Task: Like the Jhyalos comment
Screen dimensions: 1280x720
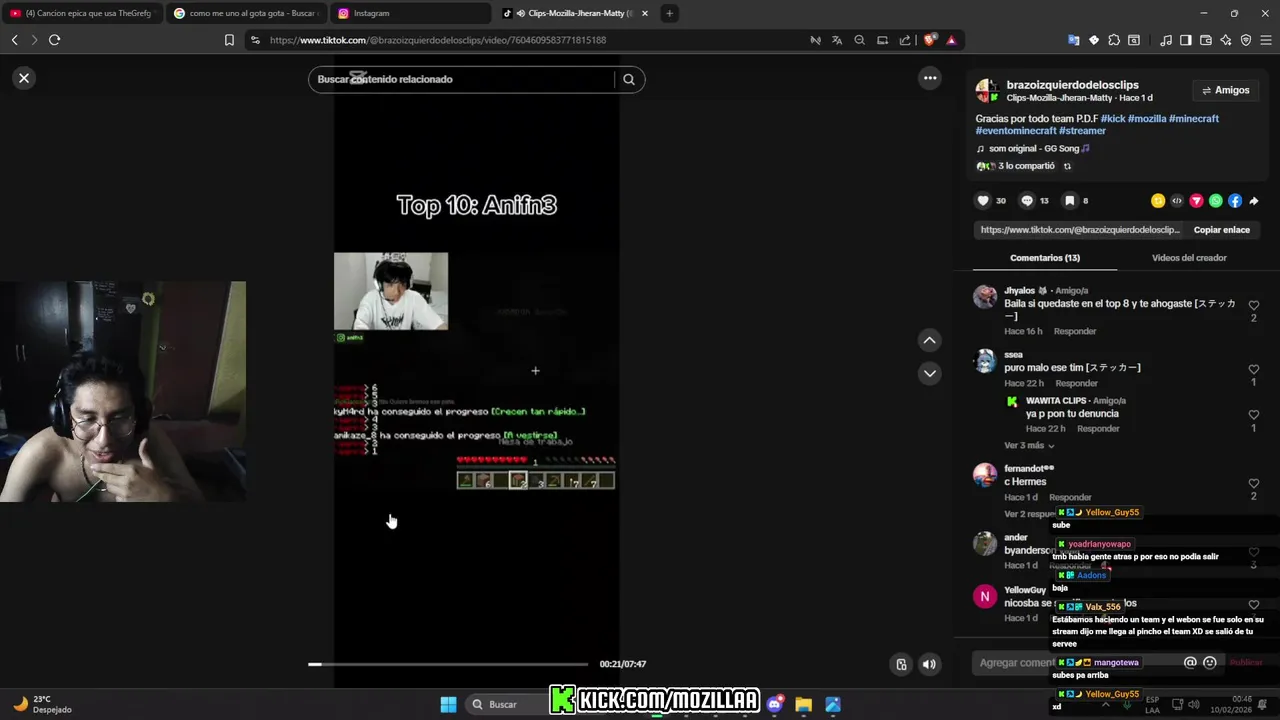Action: coord(1253,304)
